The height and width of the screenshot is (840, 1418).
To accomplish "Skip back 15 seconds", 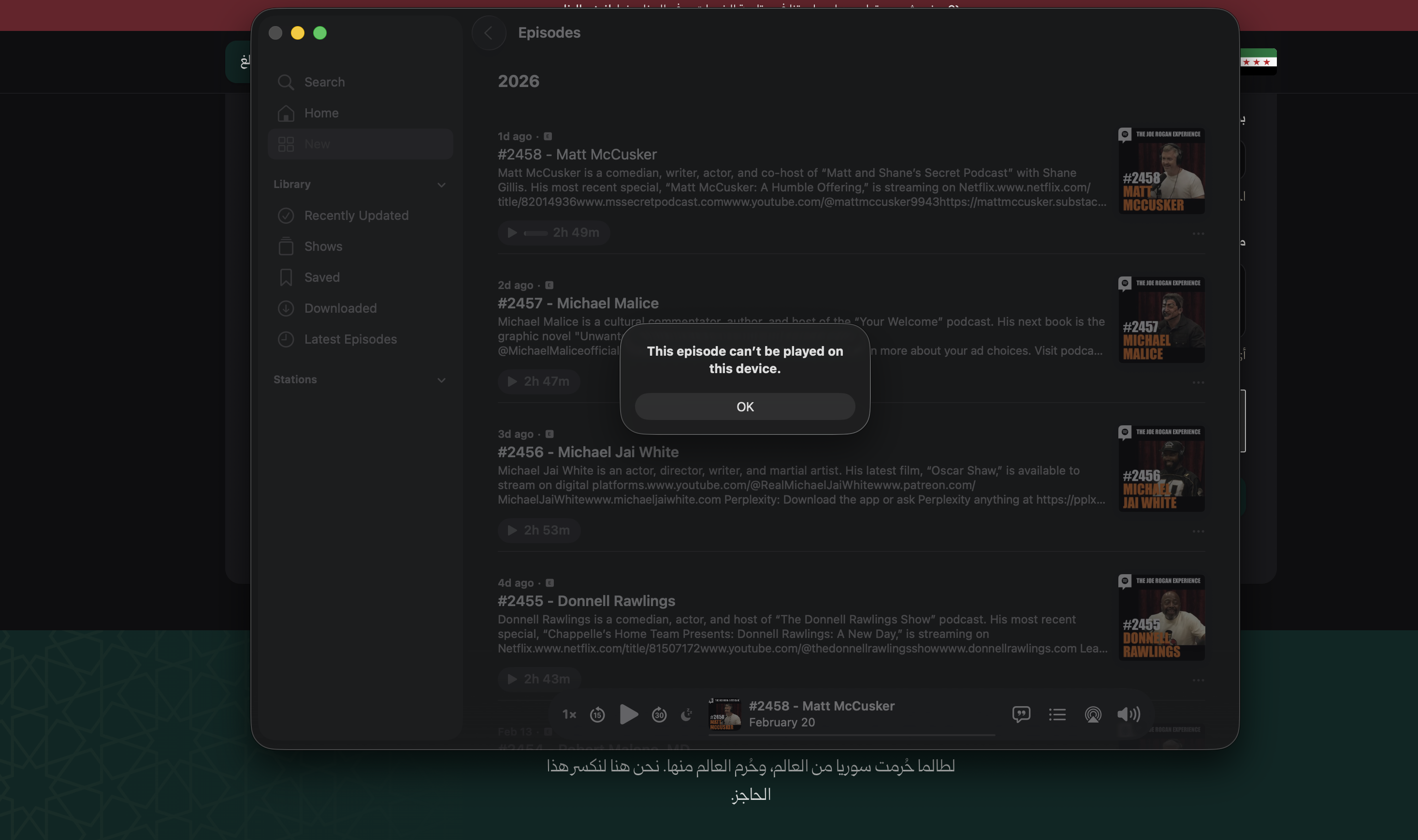I will [x=597, y=715].
